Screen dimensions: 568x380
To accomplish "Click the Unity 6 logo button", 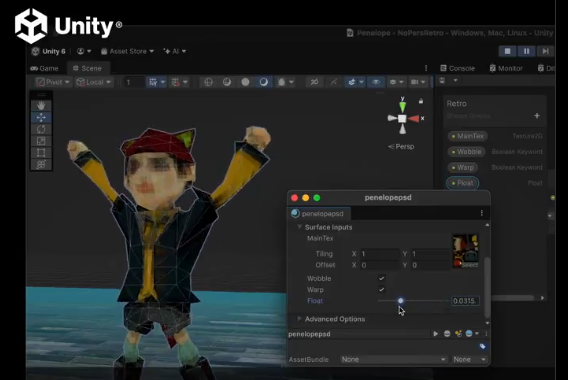I will [48, 51].
